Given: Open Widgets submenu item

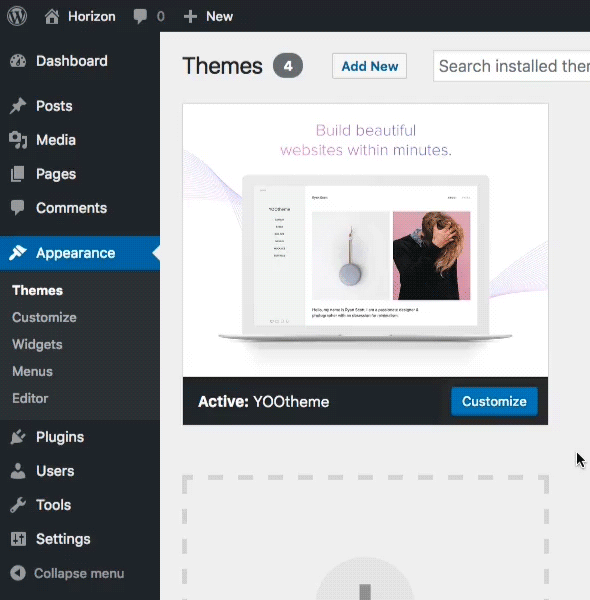Looking at the screenshot, I should click(x=37, y=344).
